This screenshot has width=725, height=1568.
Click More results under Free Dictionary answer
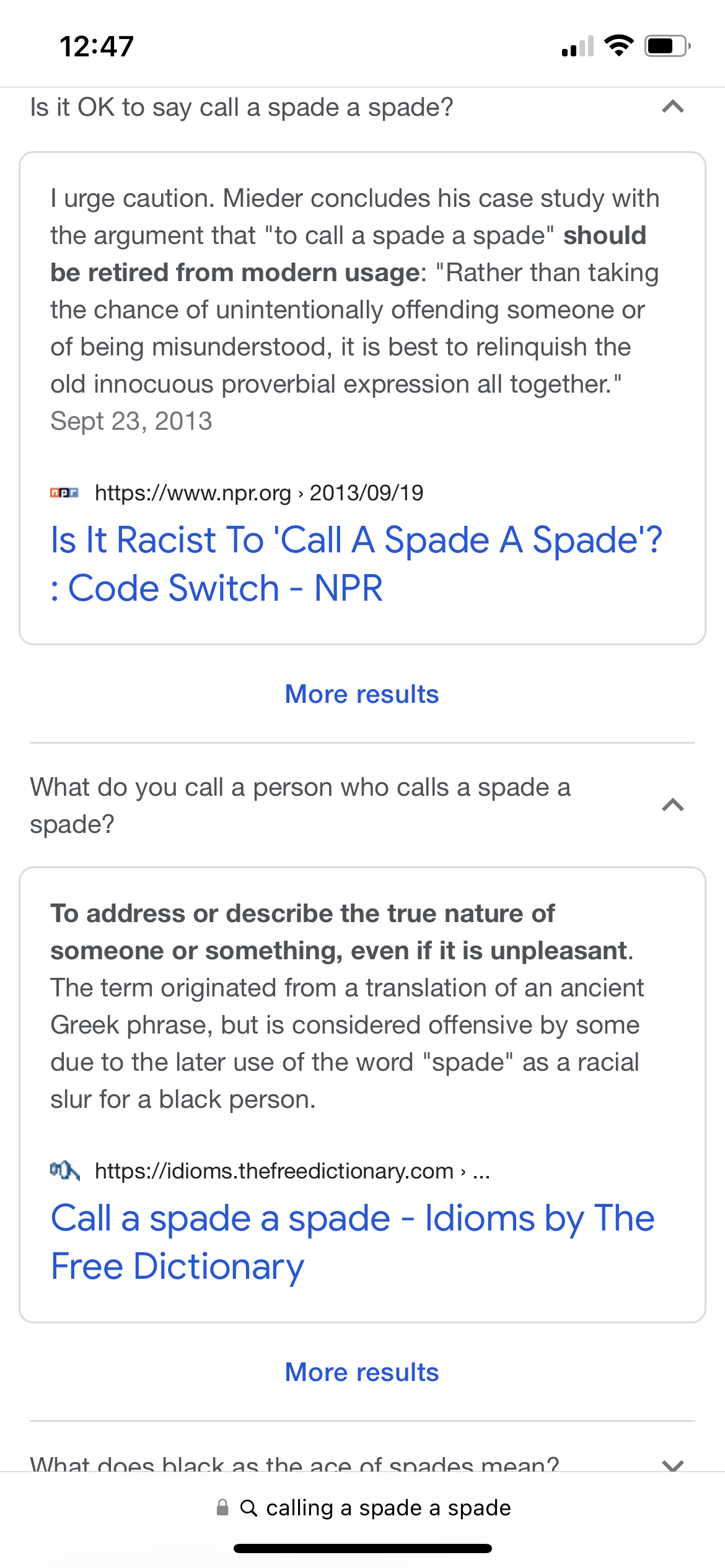click(x=362, y=1372)
